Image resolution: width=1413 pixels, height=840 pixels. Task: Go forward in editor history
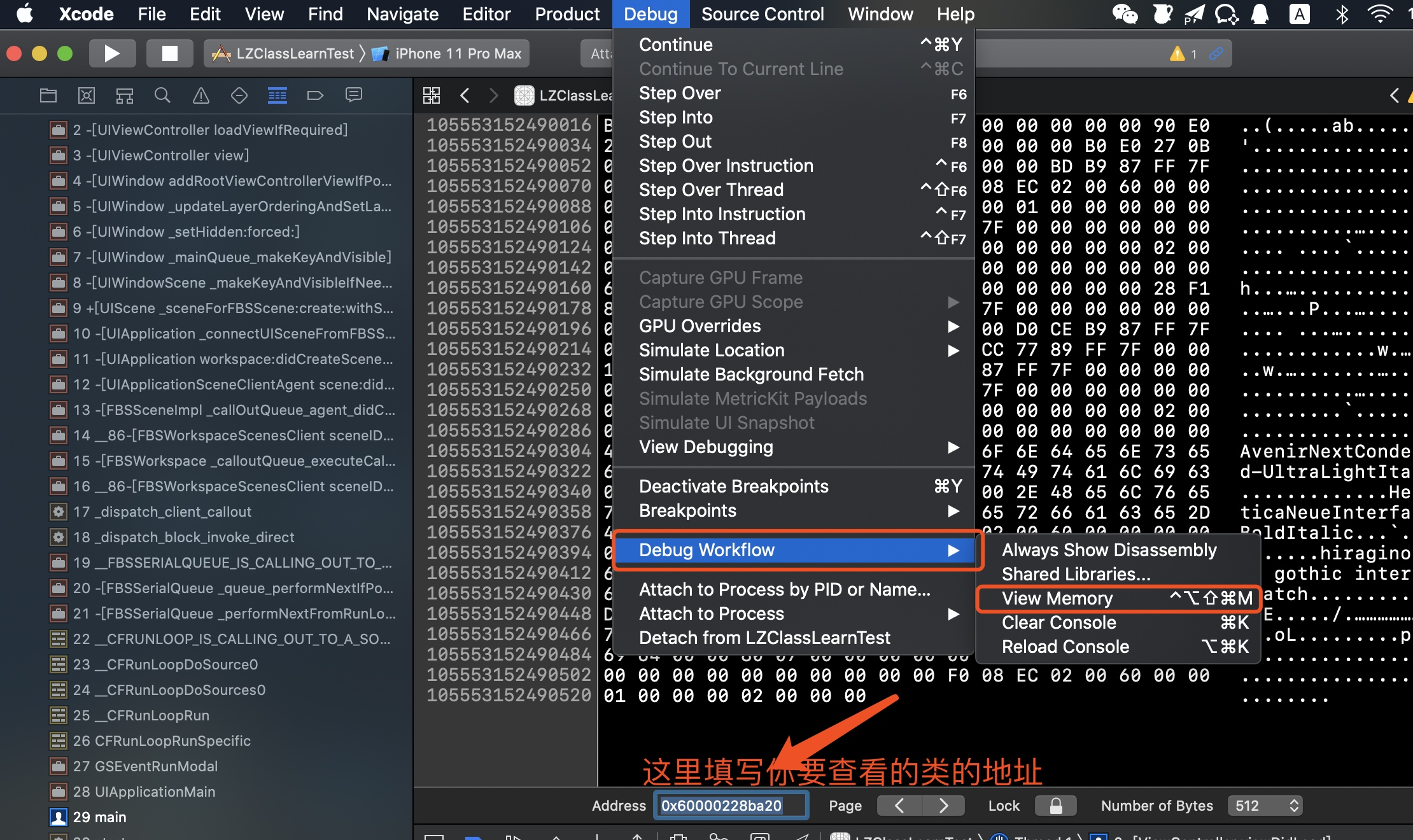tap(494, 95)
